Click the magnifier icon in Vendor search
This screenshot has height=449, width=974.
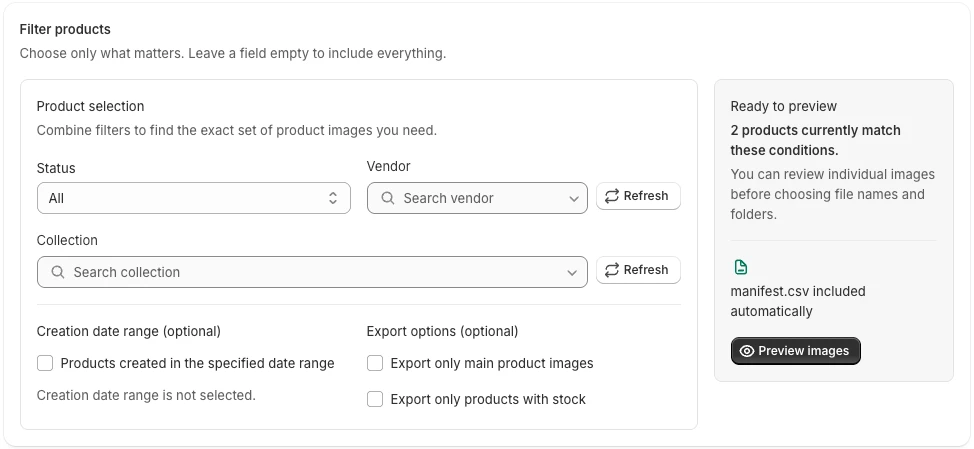(x=388, y=198)
